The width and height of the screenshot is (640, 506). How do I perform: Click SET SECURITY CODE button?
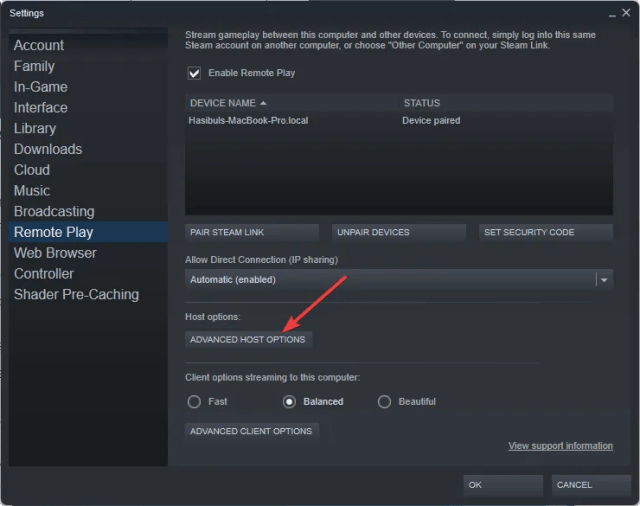coord(546,232)
